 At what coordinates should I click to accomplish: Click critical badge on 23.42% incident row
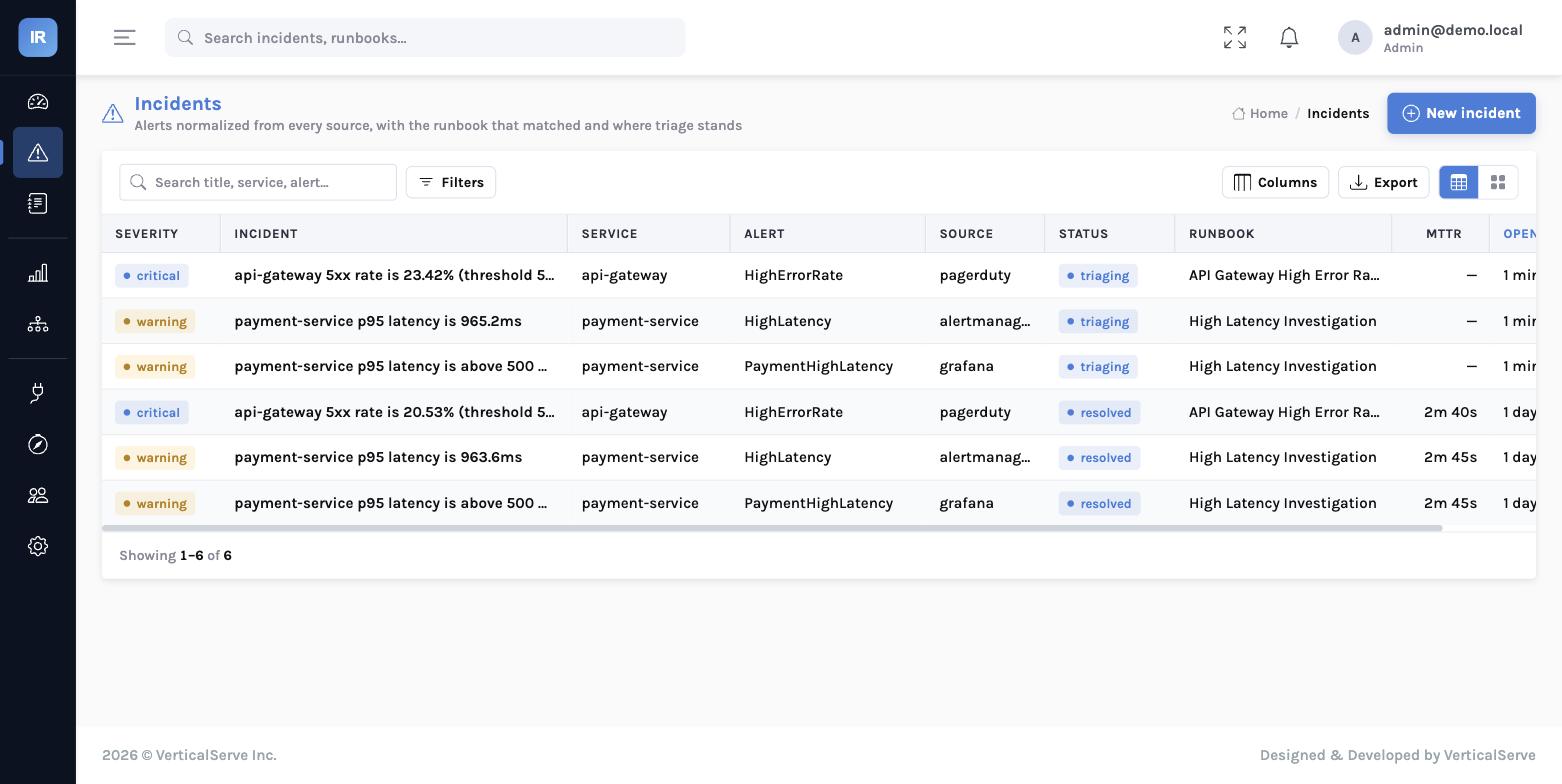coord(151,275)
